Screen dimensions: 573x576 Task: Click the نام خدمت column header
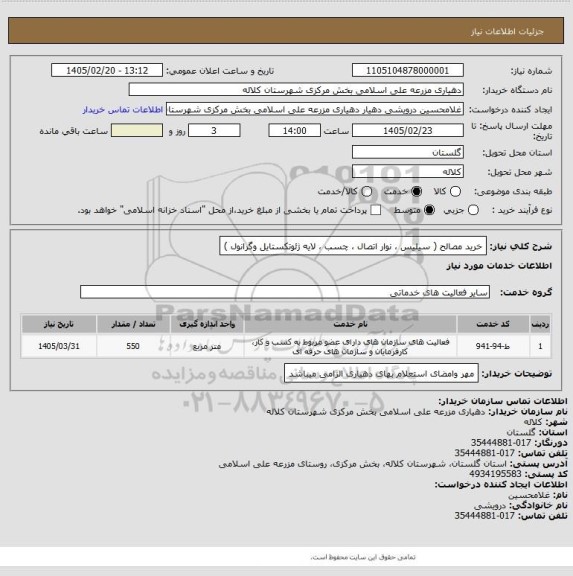pyautogui.click(x=350, y=324)
